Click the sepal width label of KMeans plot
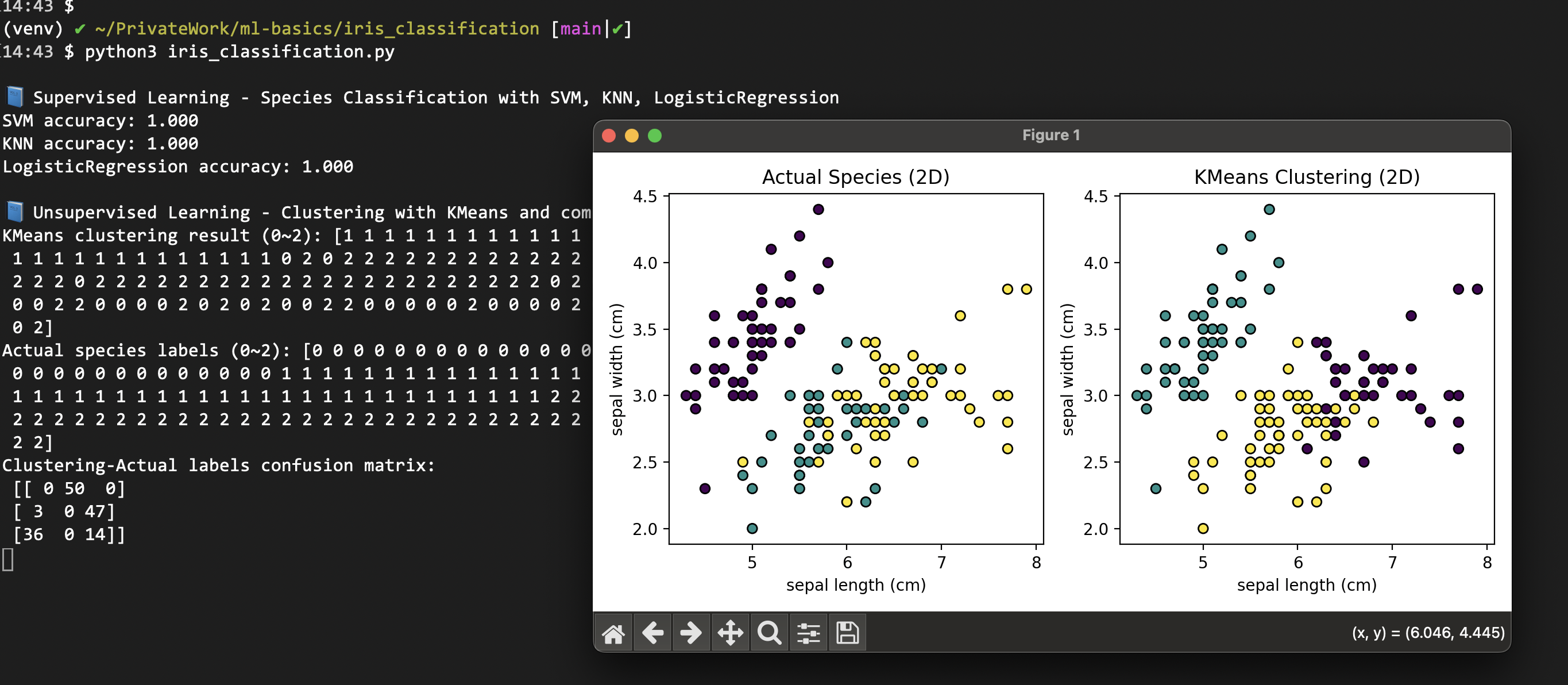Viewport: 1568px width, 685px height. point(1068,369)
